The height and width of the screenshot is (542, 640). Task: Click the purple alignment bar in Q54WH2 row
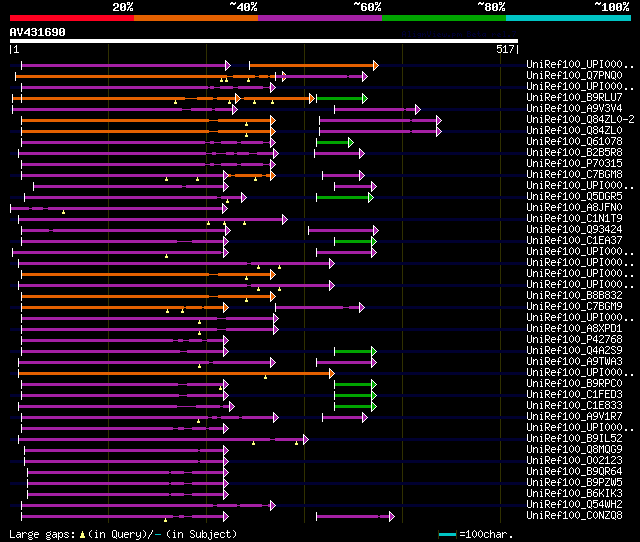coord(149,506)
